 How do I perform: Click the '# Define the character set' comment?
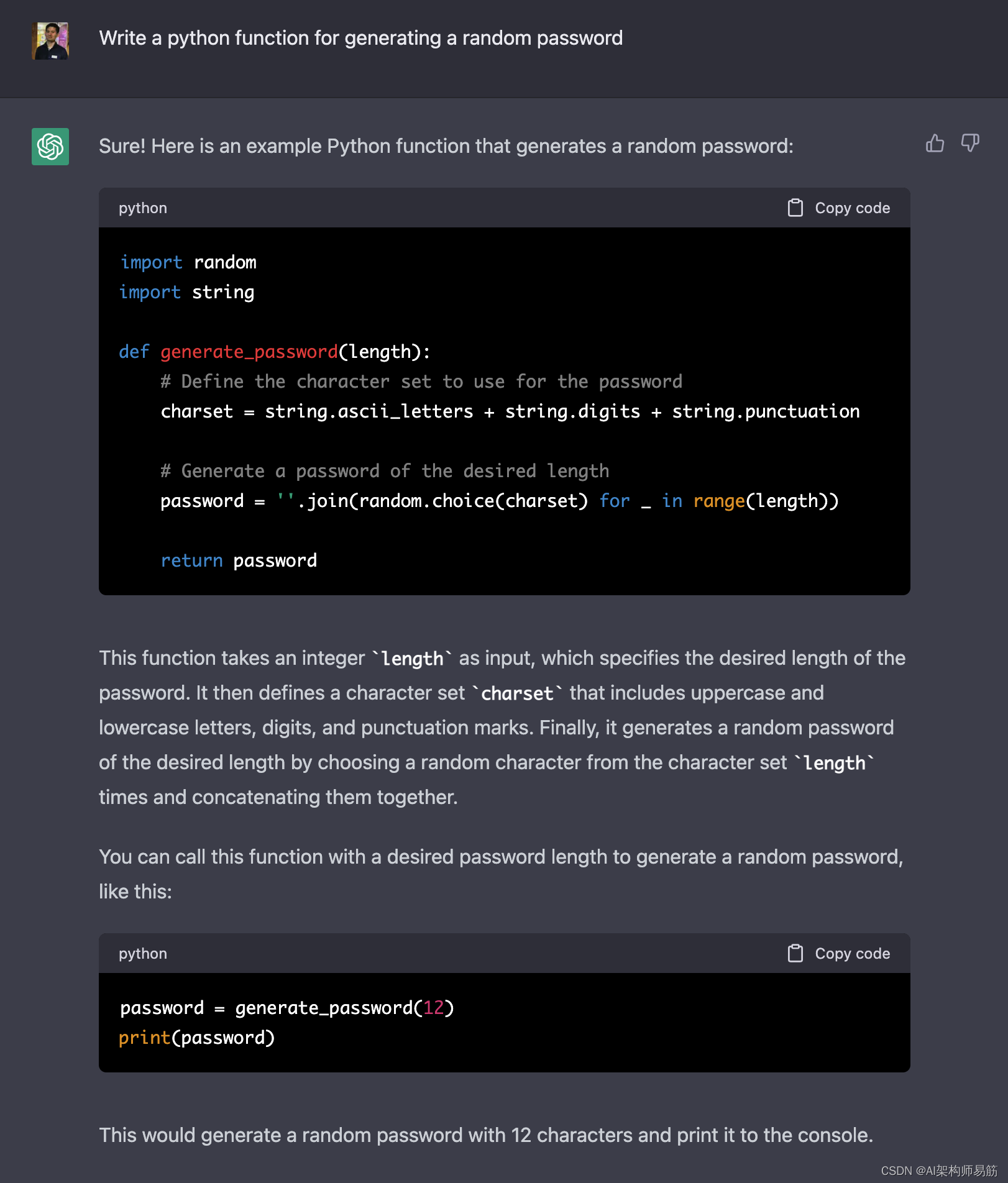[x=421, y=381]
